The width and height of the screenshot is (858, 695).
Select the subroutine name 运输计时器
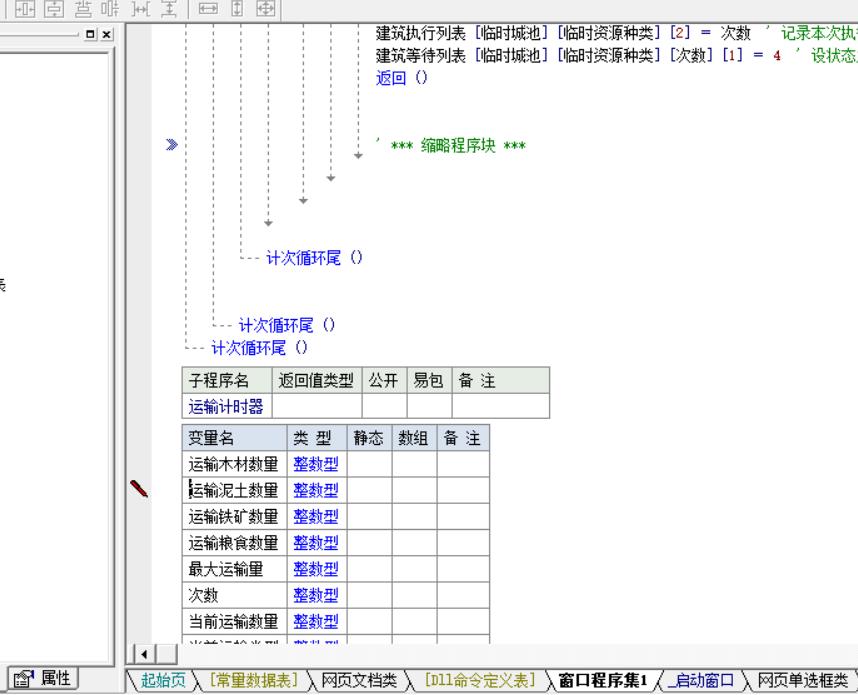point(226,406)
